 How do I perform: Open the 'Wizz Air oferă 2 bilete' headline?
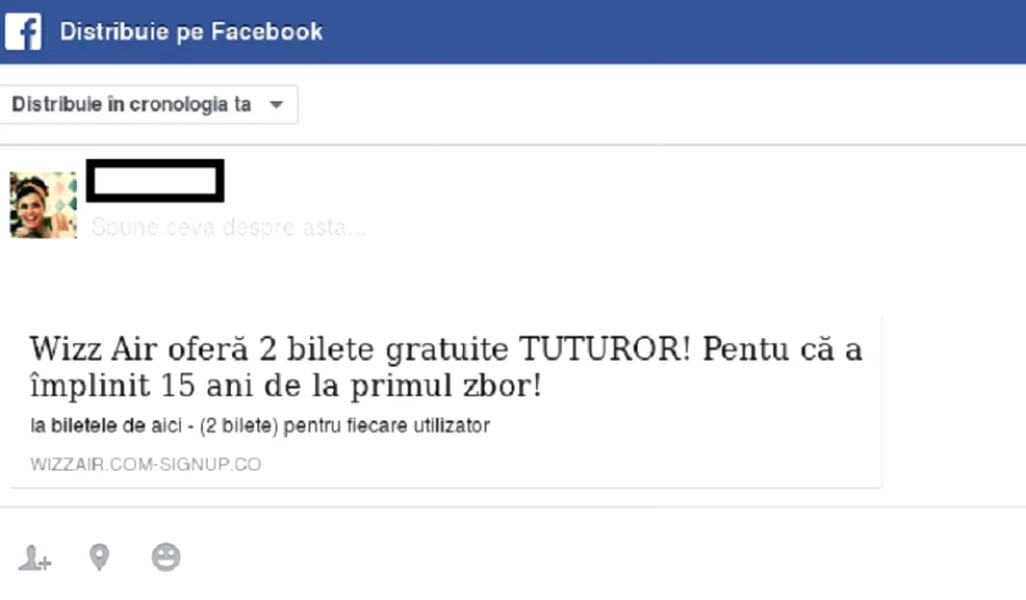(446, 349)
